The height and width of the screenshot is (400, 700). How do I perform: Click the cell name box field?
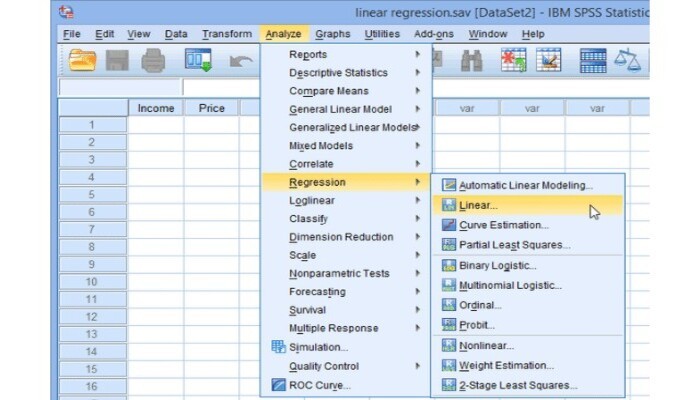[120, 87]
